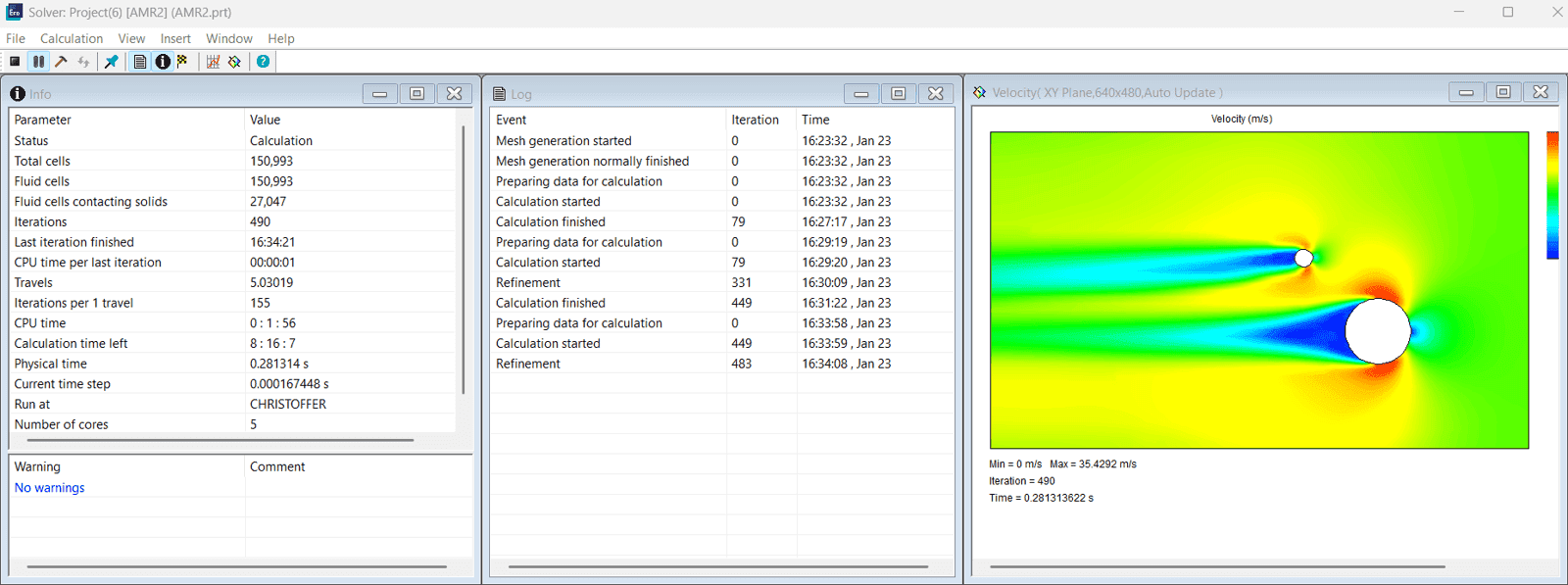1568x585 pixels.
Task: Click the Info panel vertical scrollbar
Action: [464, 260]
